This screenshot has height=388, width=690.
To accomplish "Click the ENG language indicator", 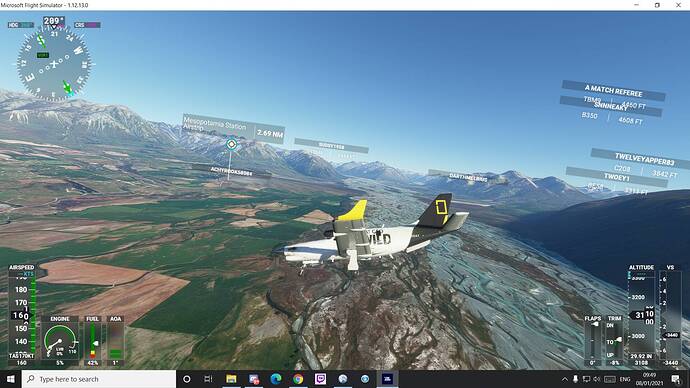I will point(625,379).
